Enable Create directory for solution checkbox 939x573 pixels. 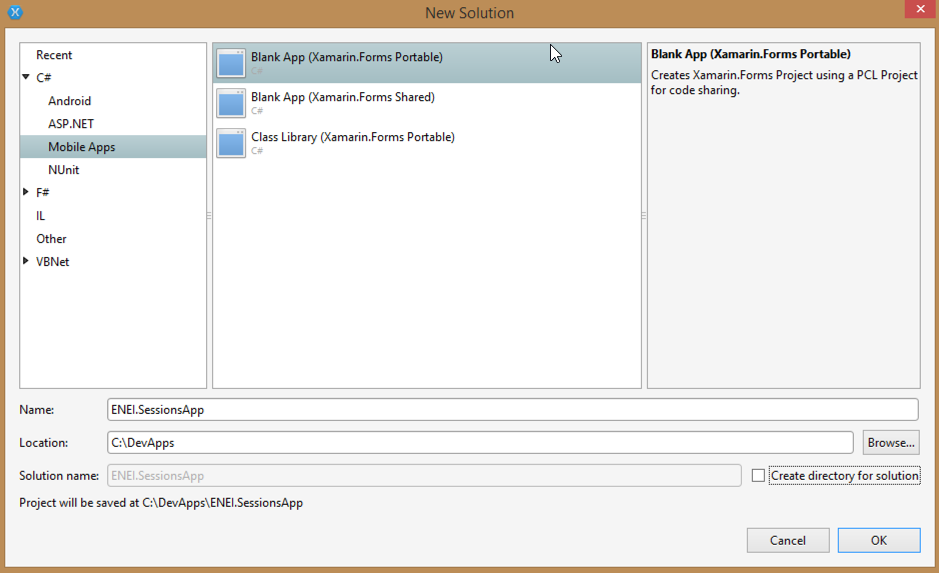pyautogui.click(x=758, y=475)
